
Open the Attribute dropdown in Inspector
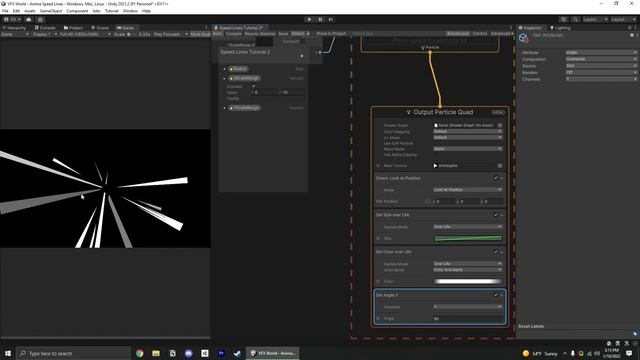[x=601, y=52]
